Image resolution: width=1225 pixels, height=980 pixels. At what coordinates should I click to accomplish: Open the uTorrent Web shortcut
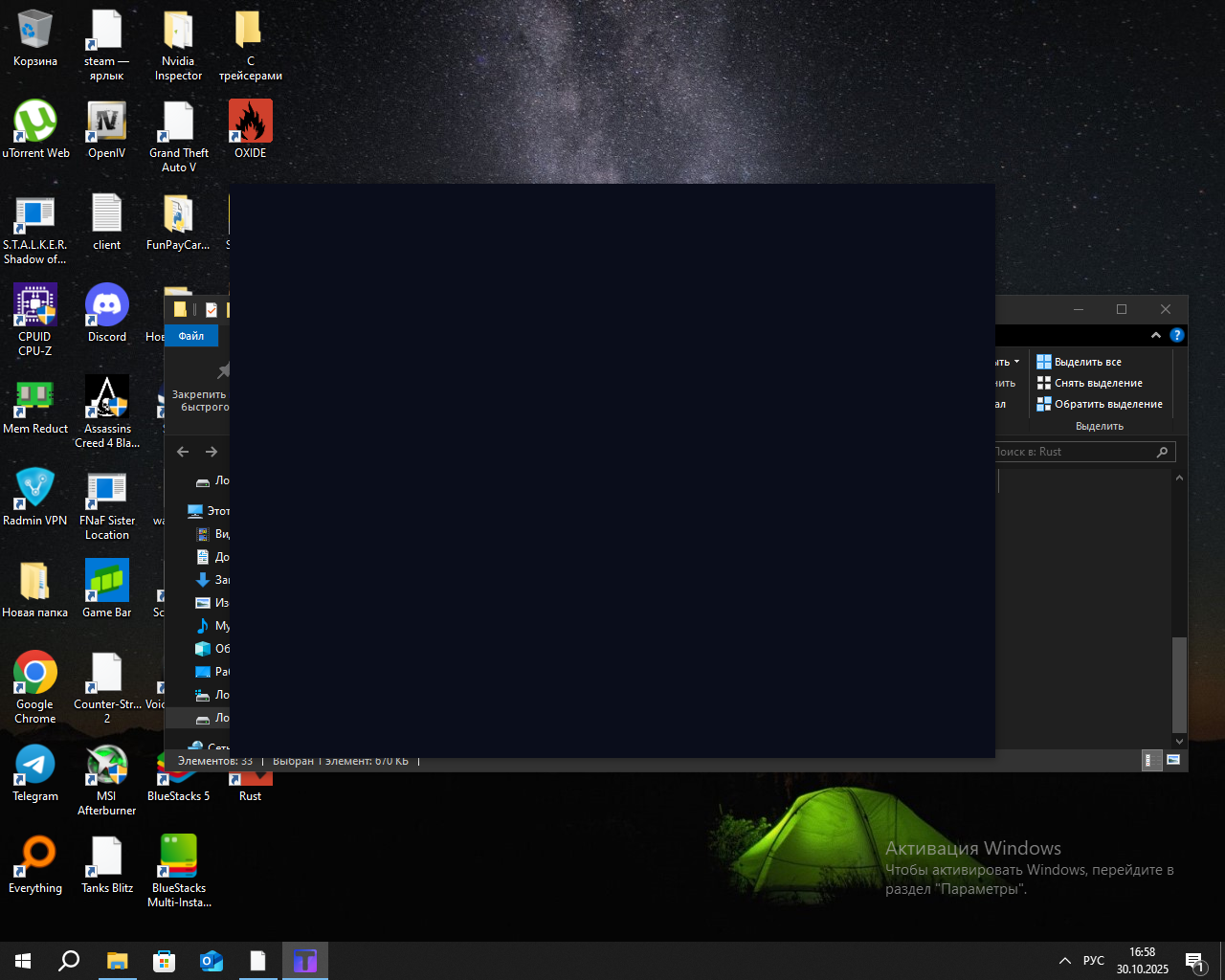35,122
